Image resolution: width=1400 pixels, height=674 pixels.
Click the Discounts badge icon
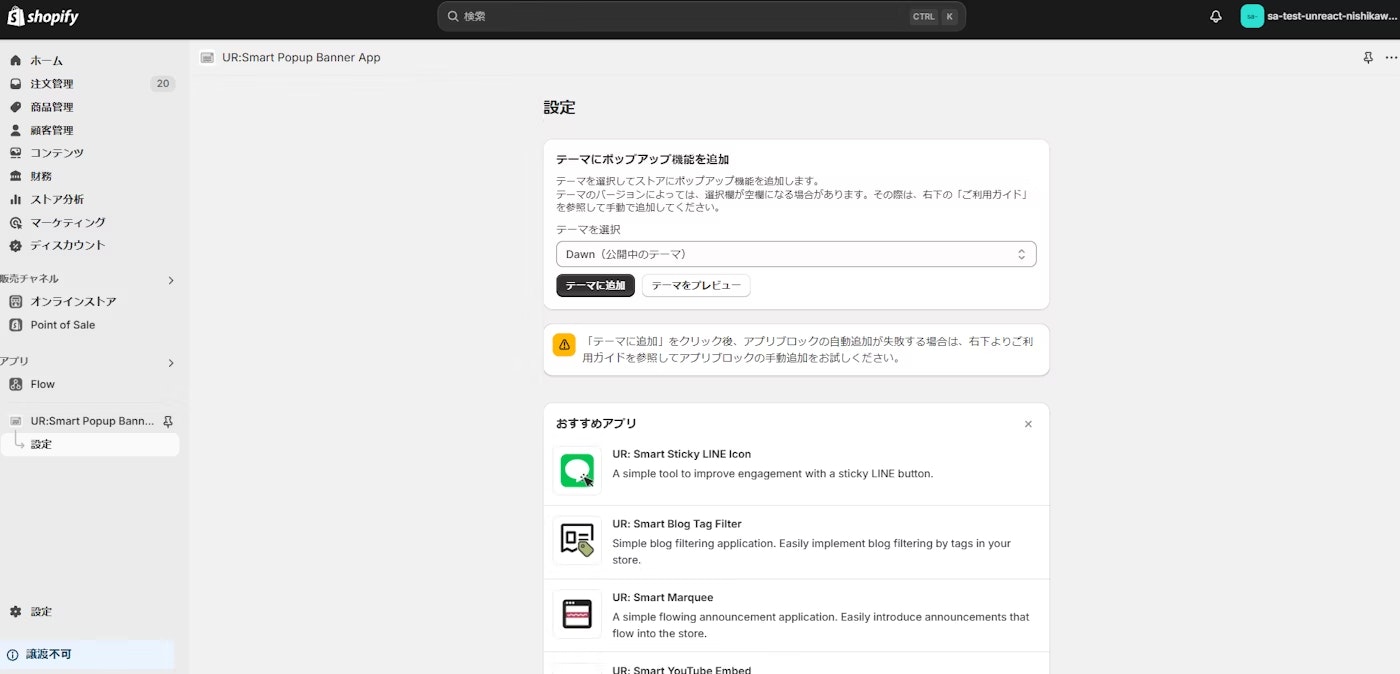point(15,245)
